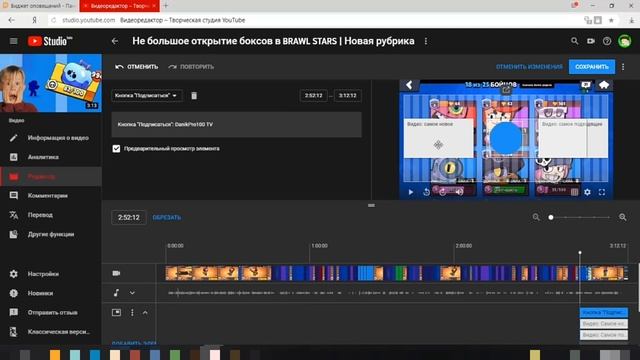Adjust the timeline zoom slider handle

pos(551,218)
